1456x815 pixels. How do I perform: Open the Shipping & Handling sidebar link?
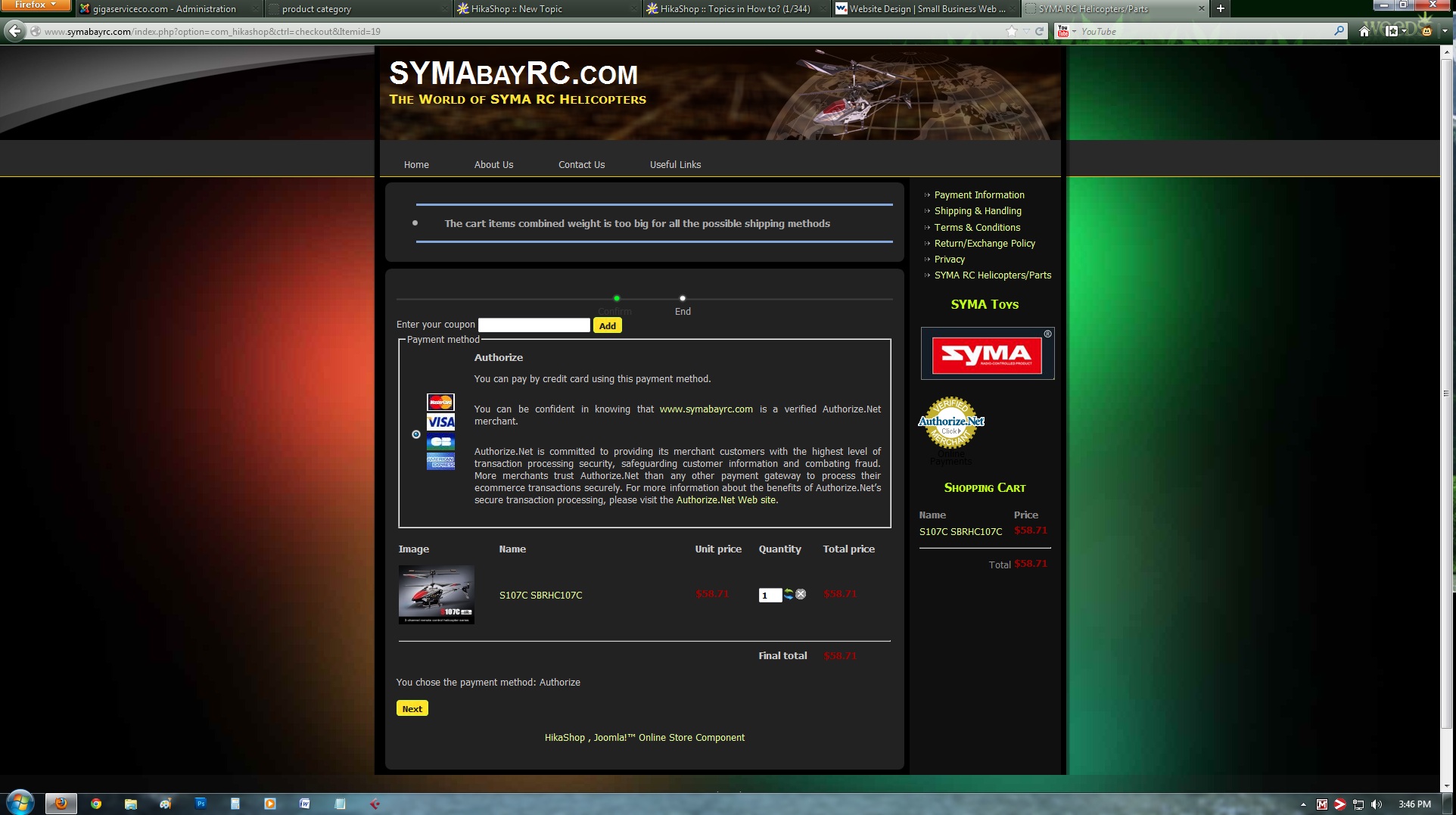point(978,210)
